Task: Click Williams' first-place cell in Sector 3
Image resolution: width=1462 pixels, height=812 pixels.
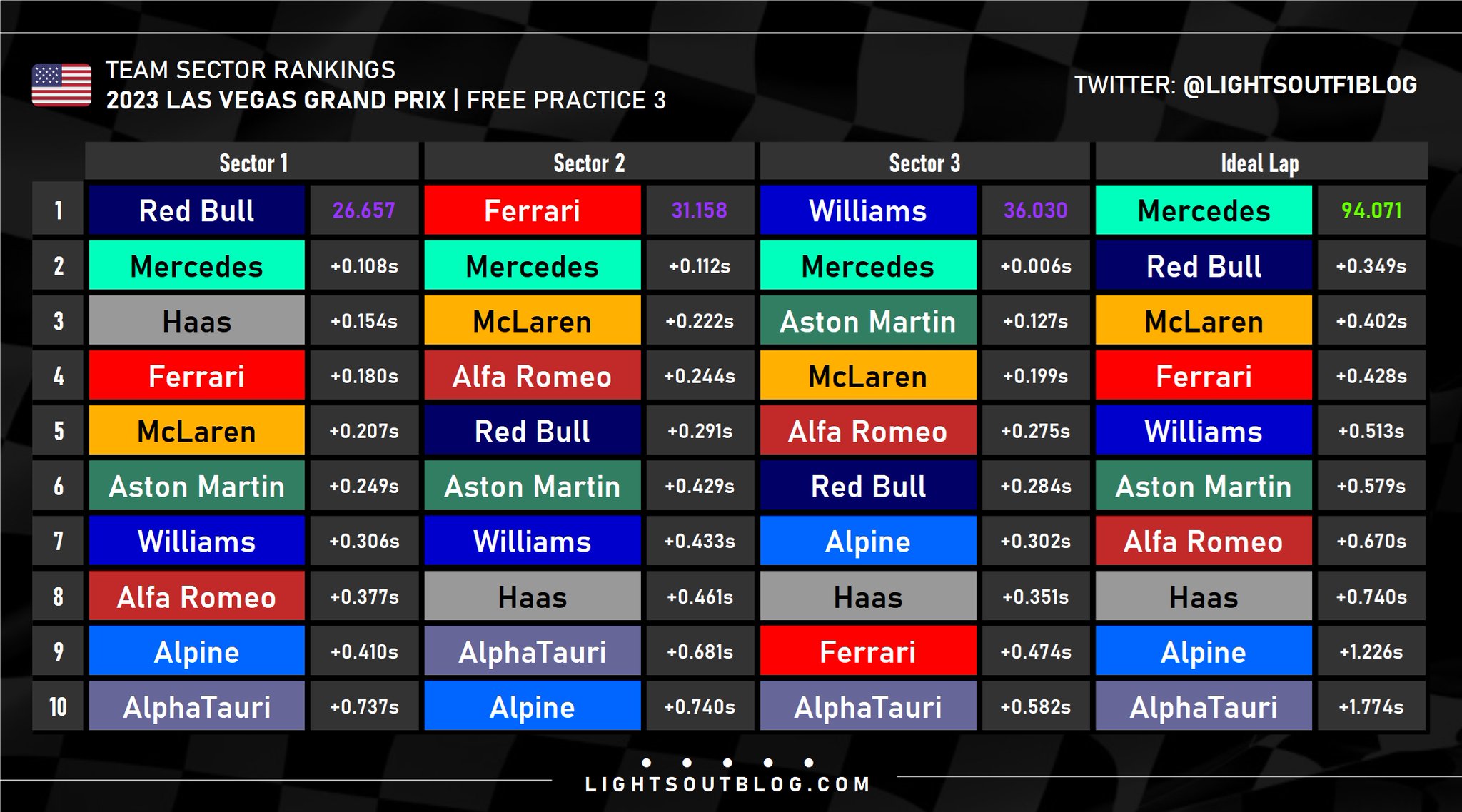Action: 867,210
